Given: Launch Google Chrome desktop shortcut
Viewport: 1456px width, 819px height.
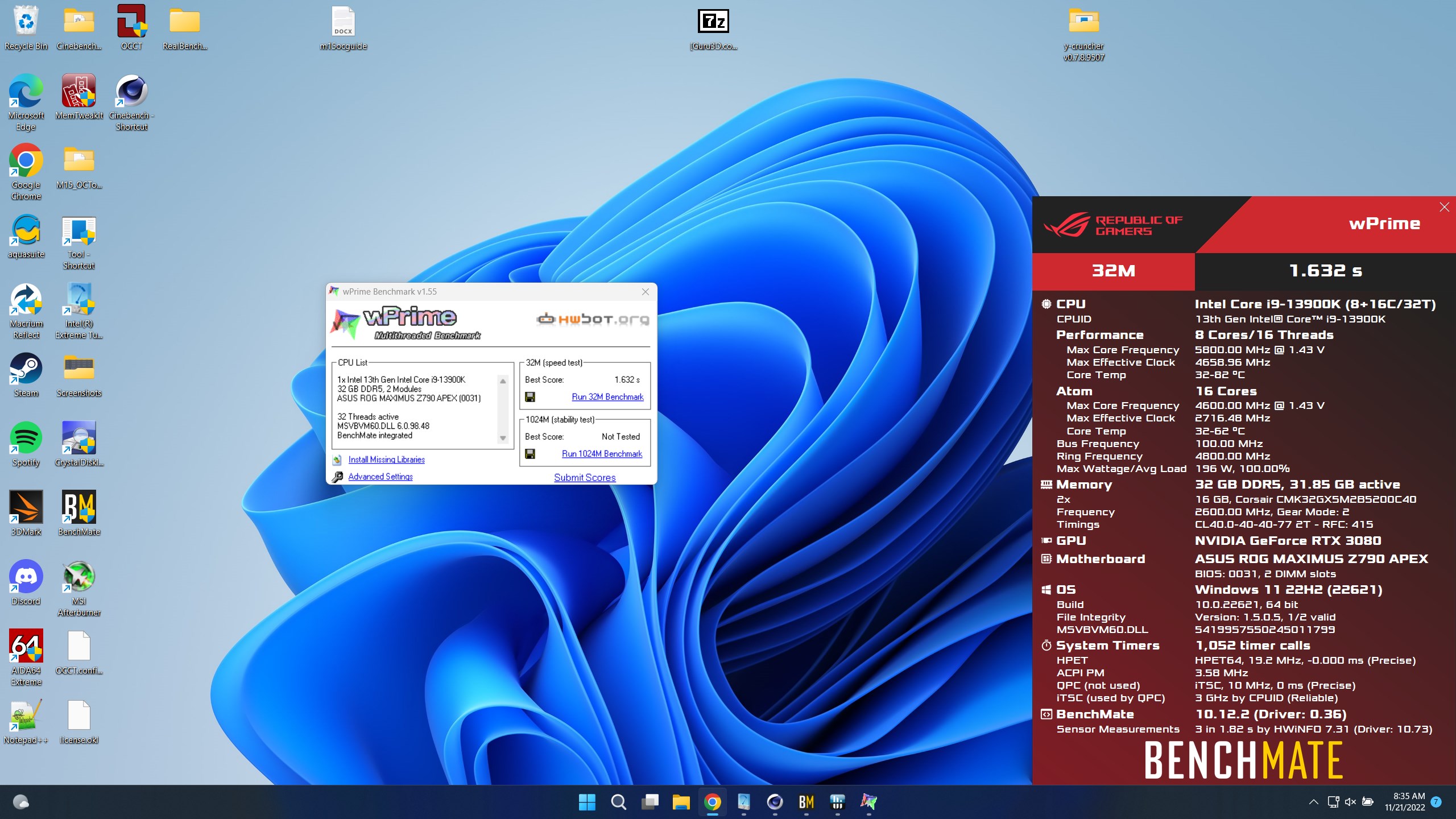Looking at the screenshot, I should (x=26, y=172).
